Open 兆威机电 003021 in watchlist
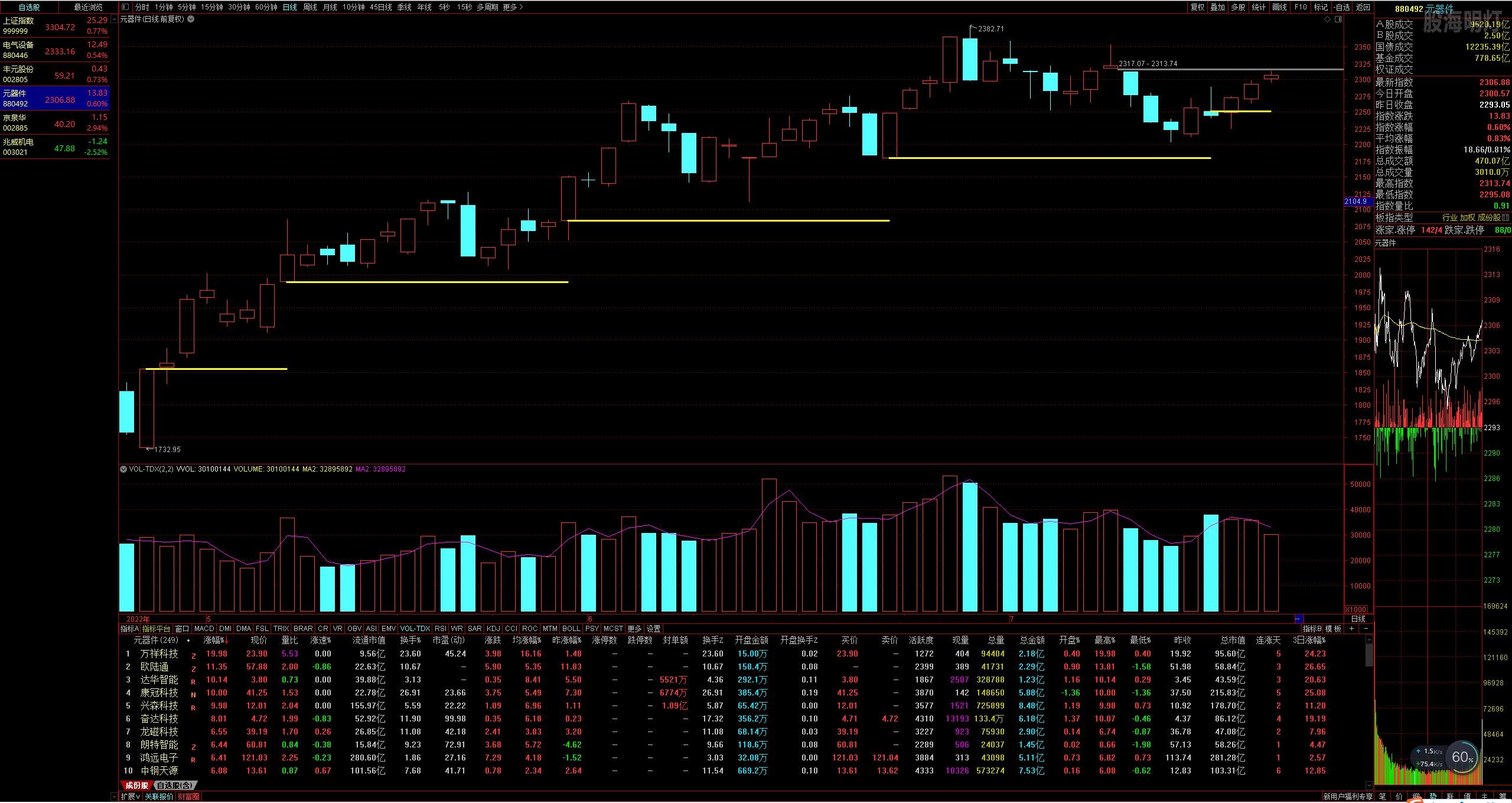 click(55, 147)
